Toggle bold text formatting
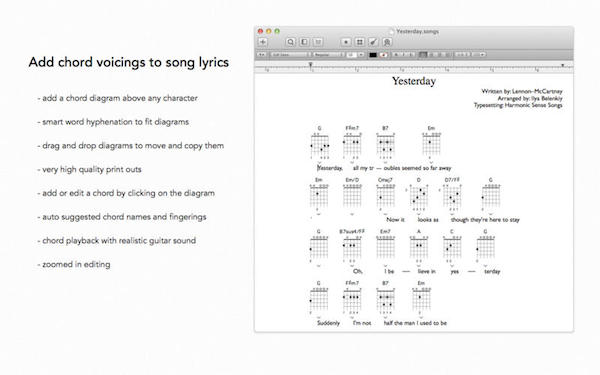Screen dimensions: 600x375 click(396, 55)
